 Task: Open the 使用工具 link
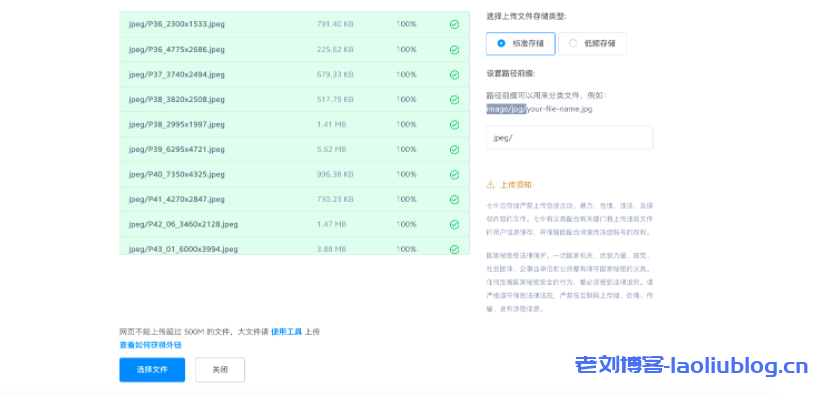coord(287,332)
